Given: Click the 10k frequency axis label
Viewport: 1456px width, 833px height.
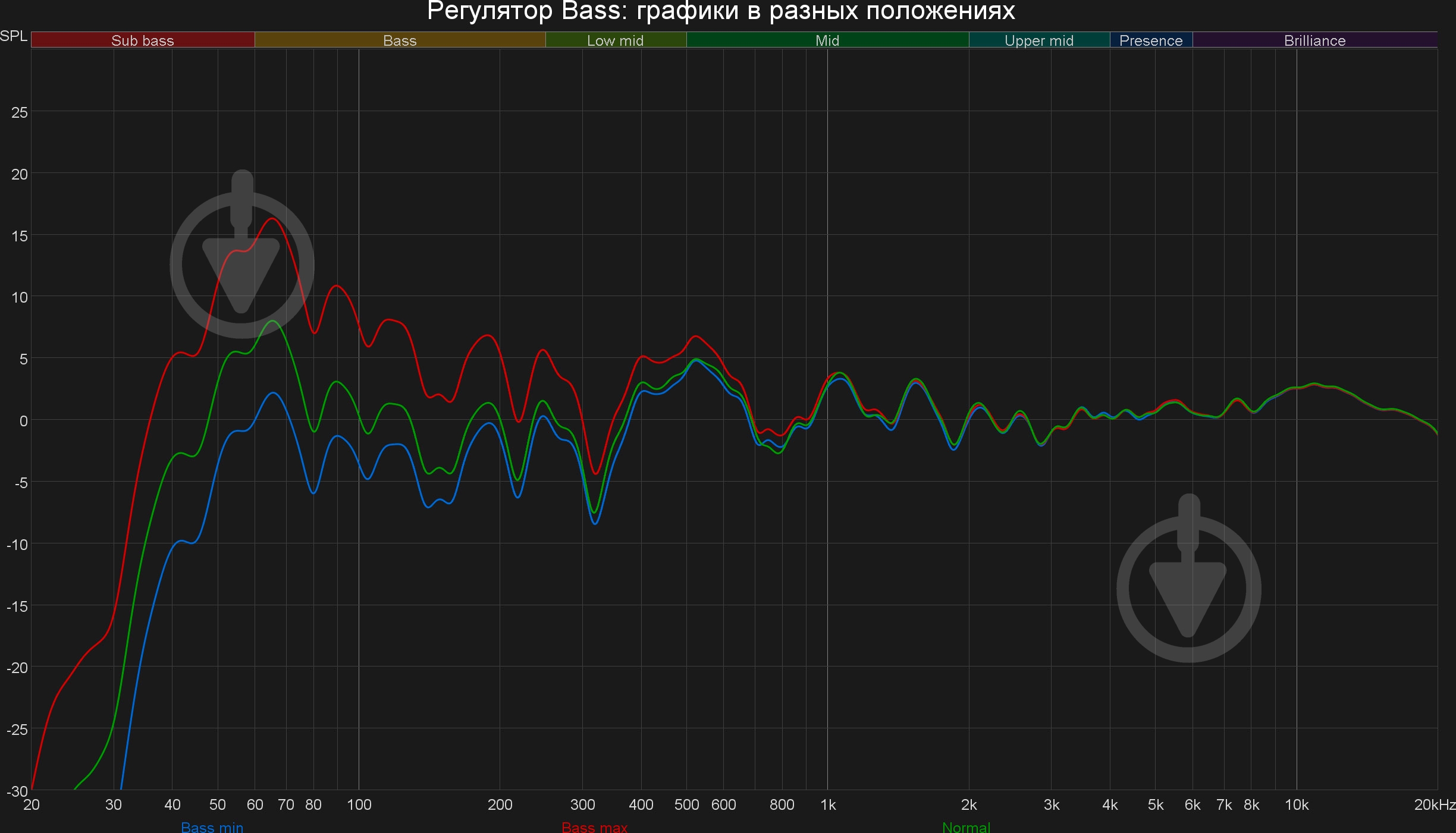Looking at the screenshot, I should 1297,804.
